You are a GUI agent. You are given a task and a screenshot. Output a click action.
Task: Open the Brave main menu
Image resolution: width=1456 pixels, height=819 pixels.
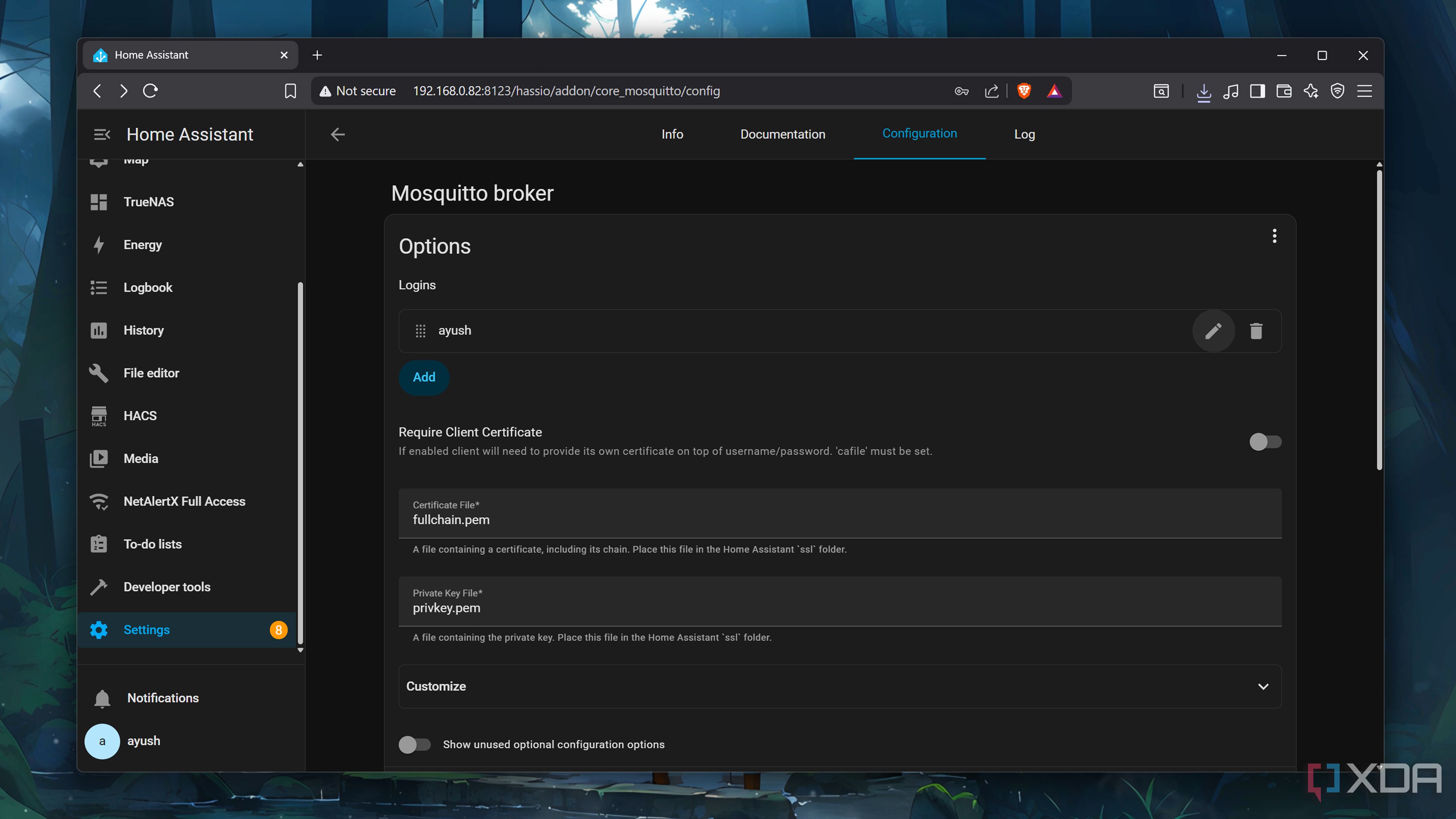1365,91
